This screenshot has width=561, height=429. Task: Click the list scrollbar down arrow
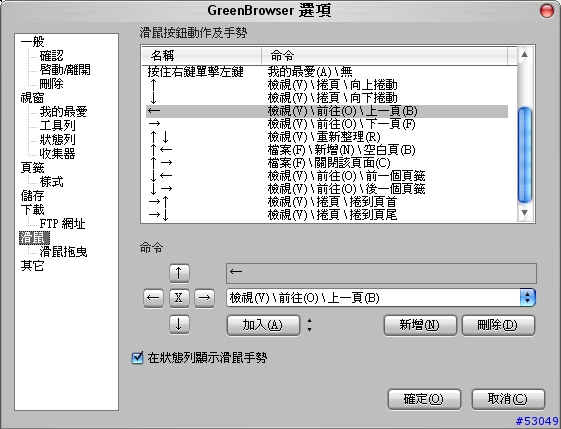point(525,213)
